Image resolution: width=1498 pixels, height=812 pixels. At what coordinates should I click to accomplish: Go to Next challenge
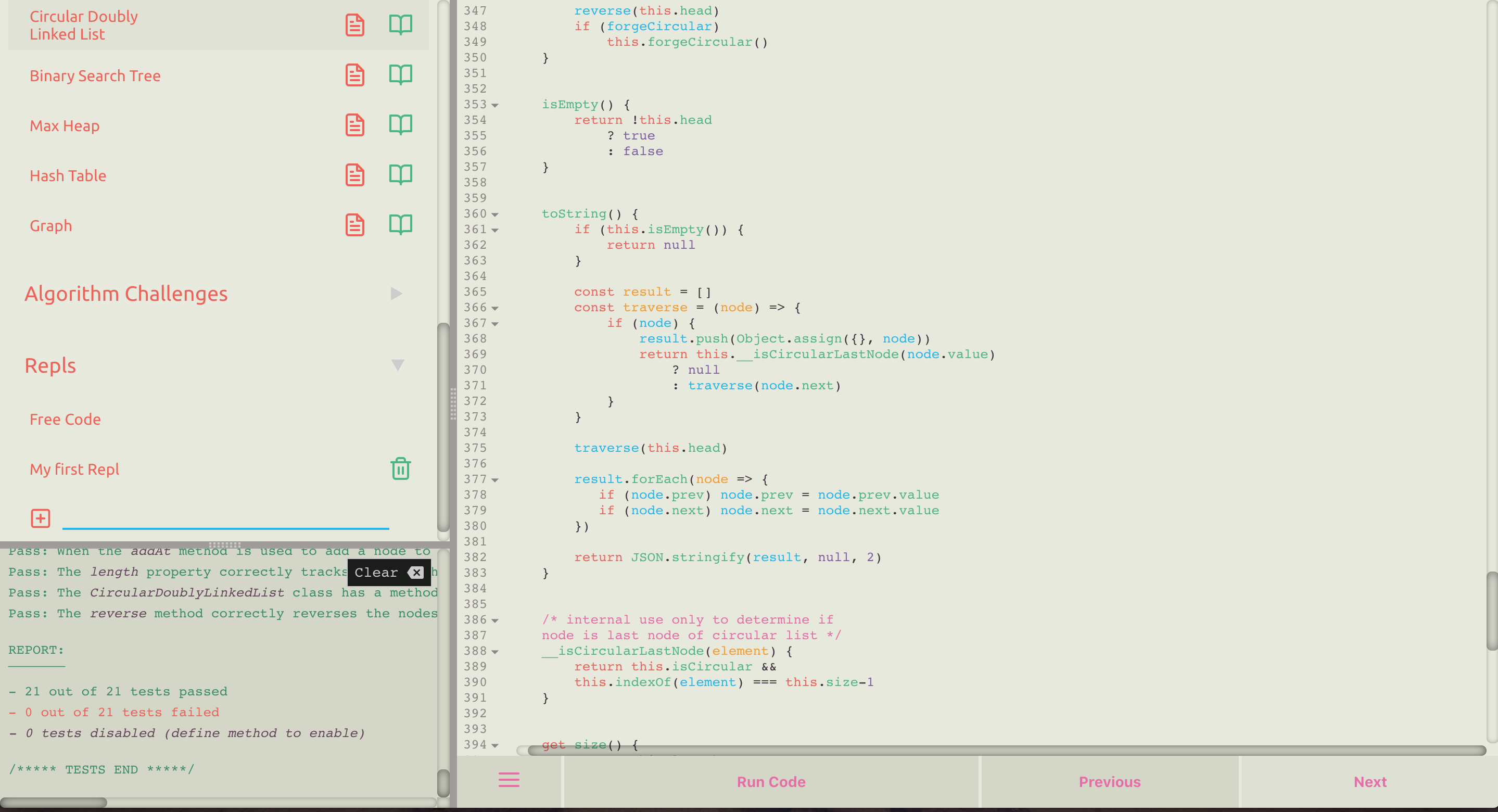click(1369, 782)
